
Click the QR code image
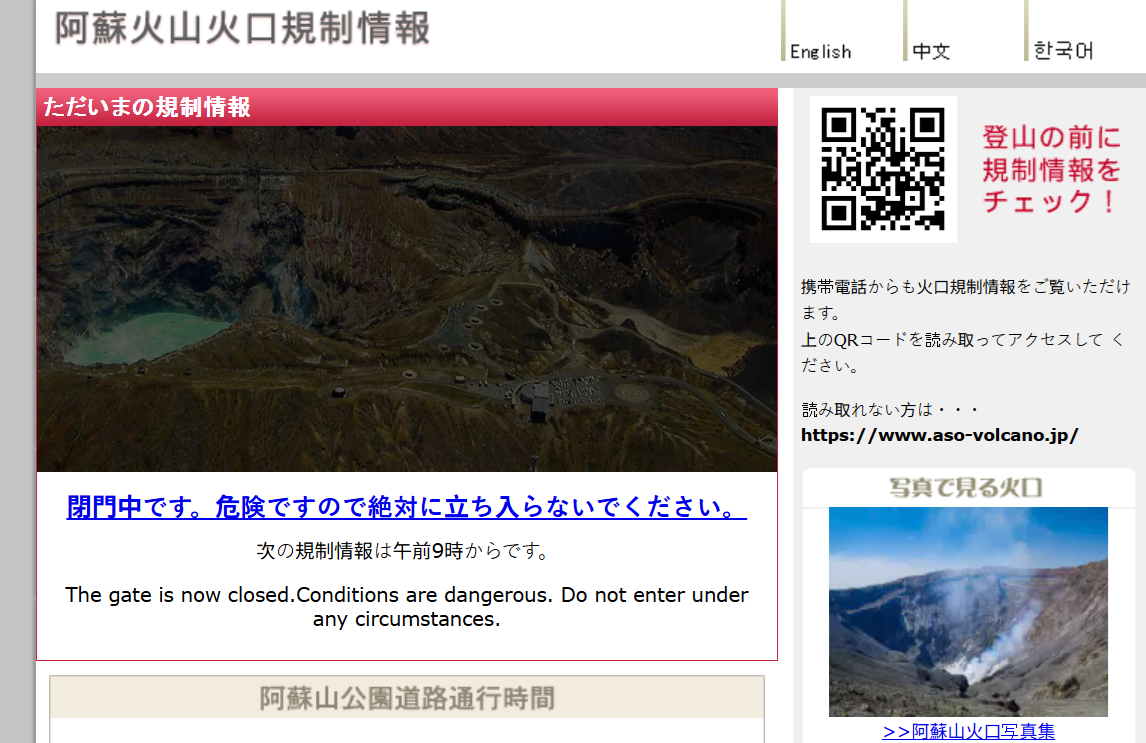point(883,169)
